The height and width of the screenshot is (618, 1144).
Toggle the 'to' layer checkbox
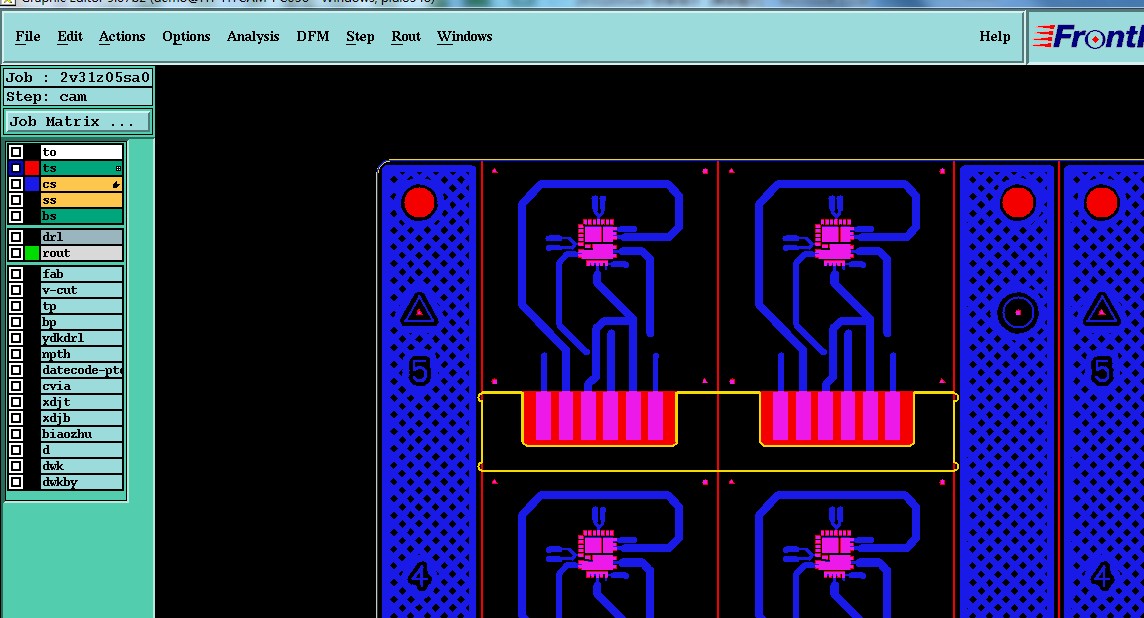pyautogui.click(x=16, y=152)
